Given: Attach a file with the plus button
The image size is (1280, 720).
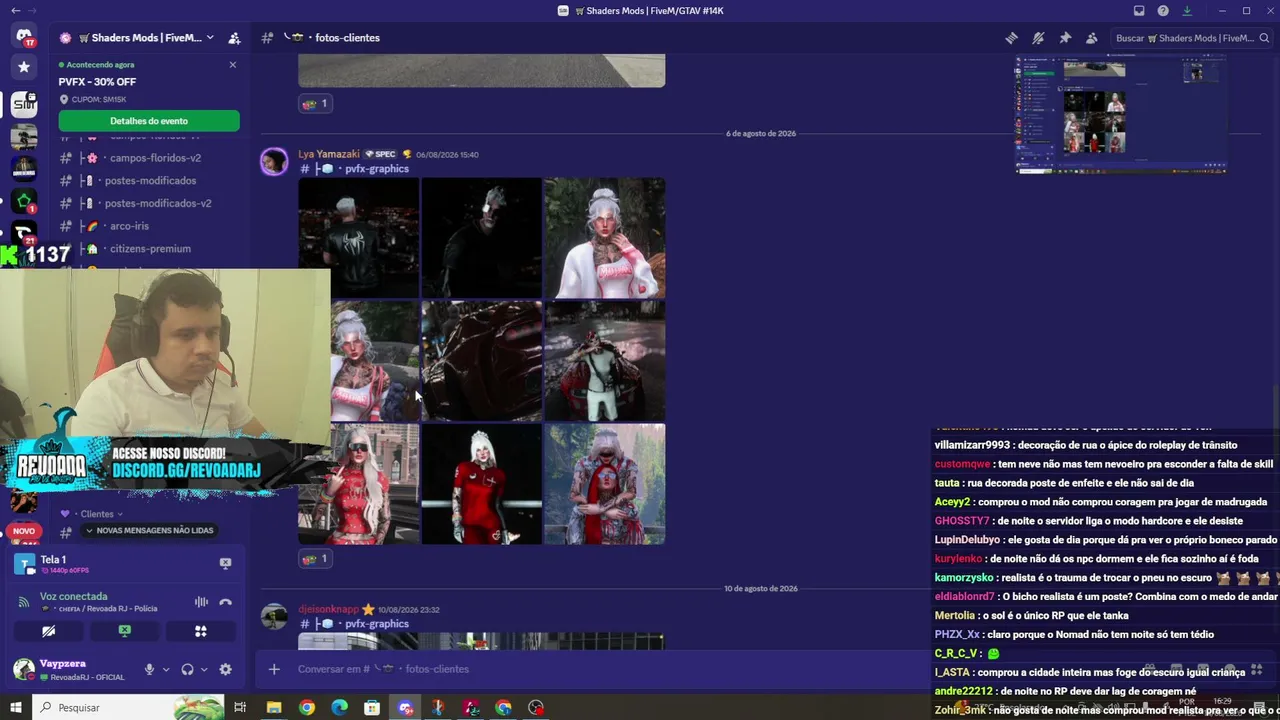Looking at the screenshot, I should point(274,669).
